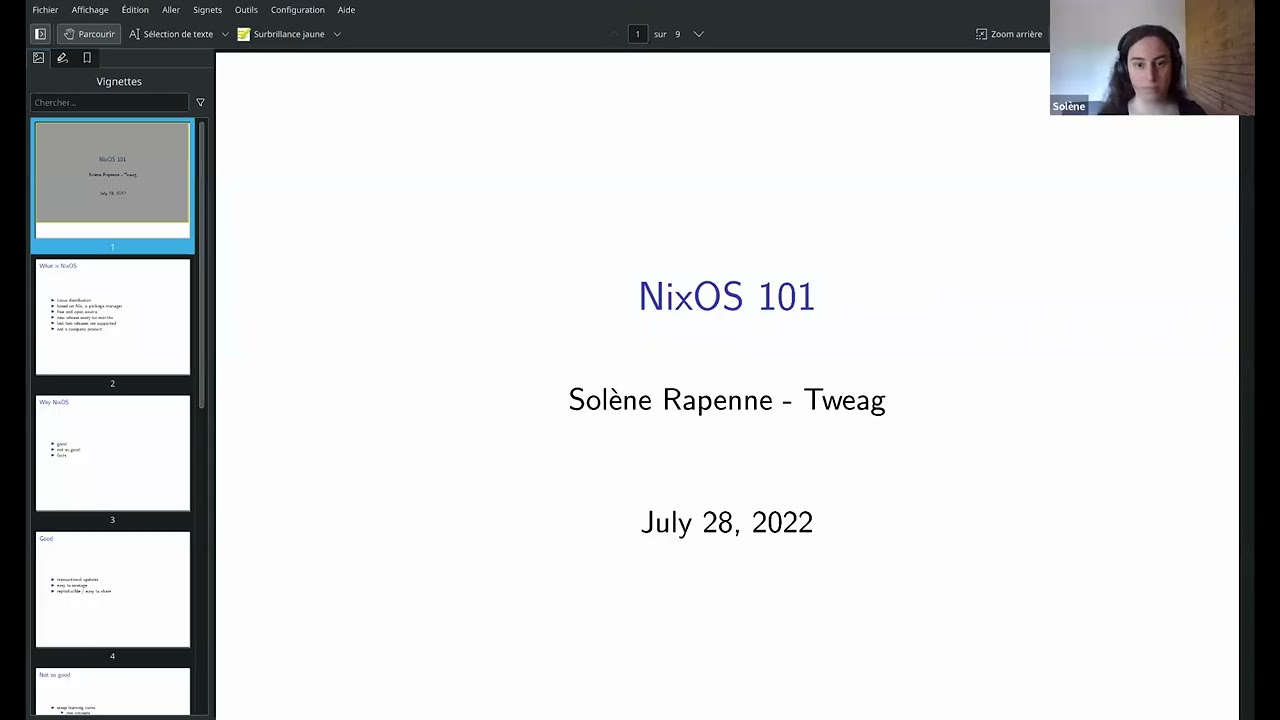
Task: Click the Vignettes panel heading
Action: point(119,81)
